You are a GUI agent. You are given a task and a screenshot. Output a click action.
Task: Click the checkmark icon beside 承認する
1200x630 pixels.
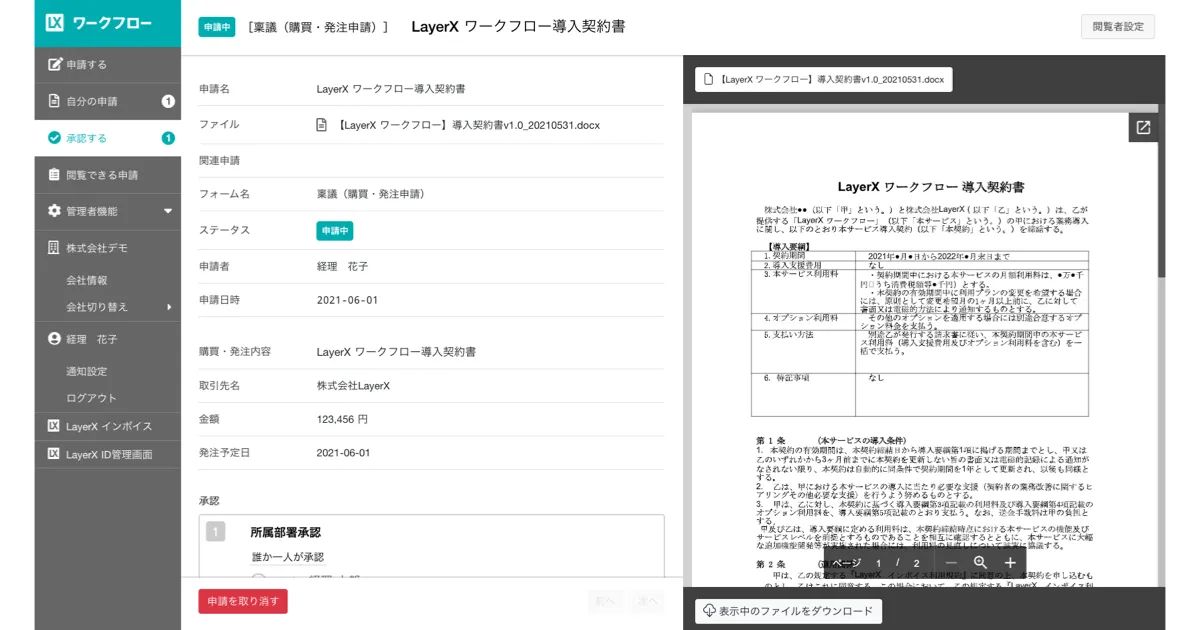[54, 138]
